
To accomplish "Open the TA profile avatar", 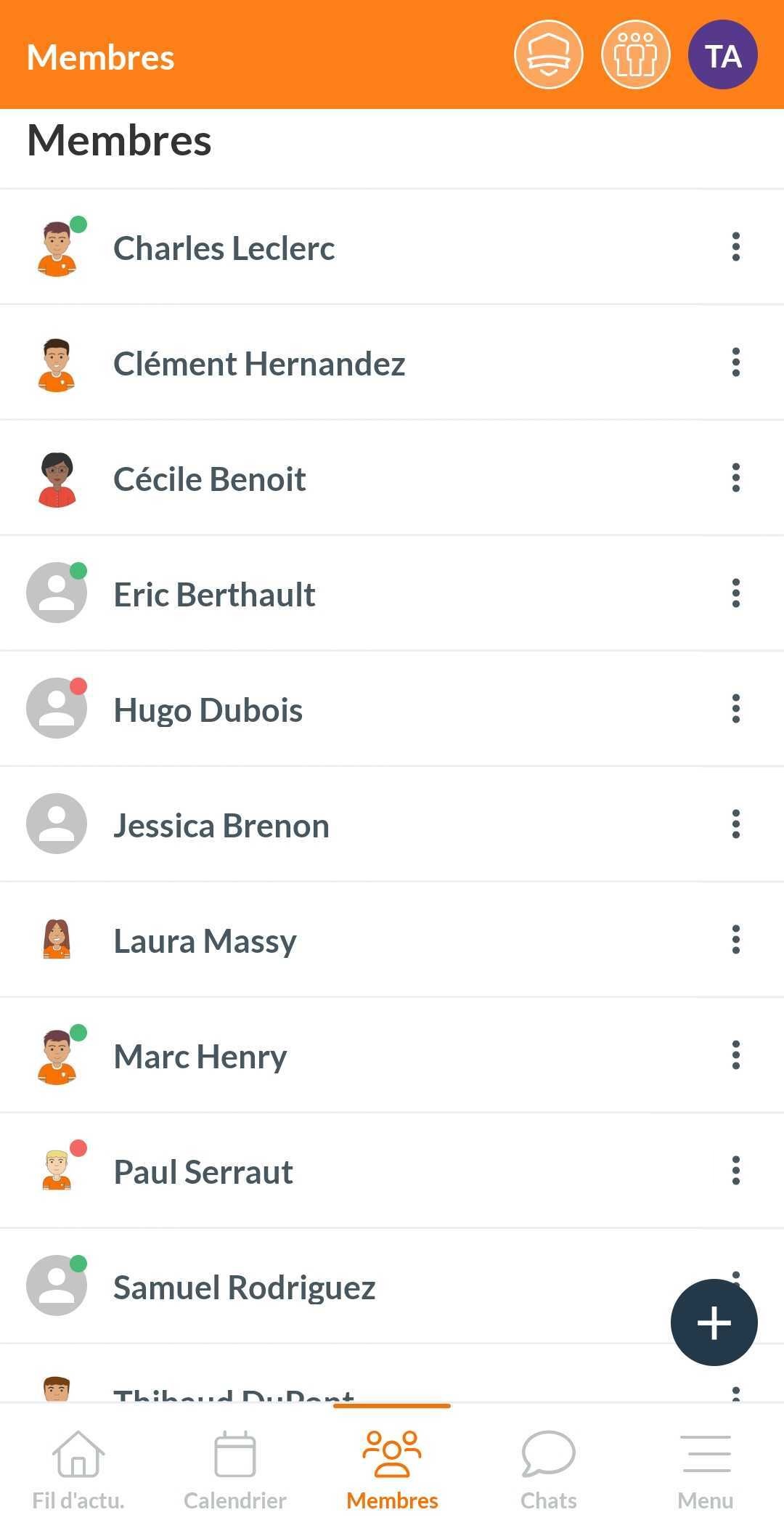I will point(722,55).
